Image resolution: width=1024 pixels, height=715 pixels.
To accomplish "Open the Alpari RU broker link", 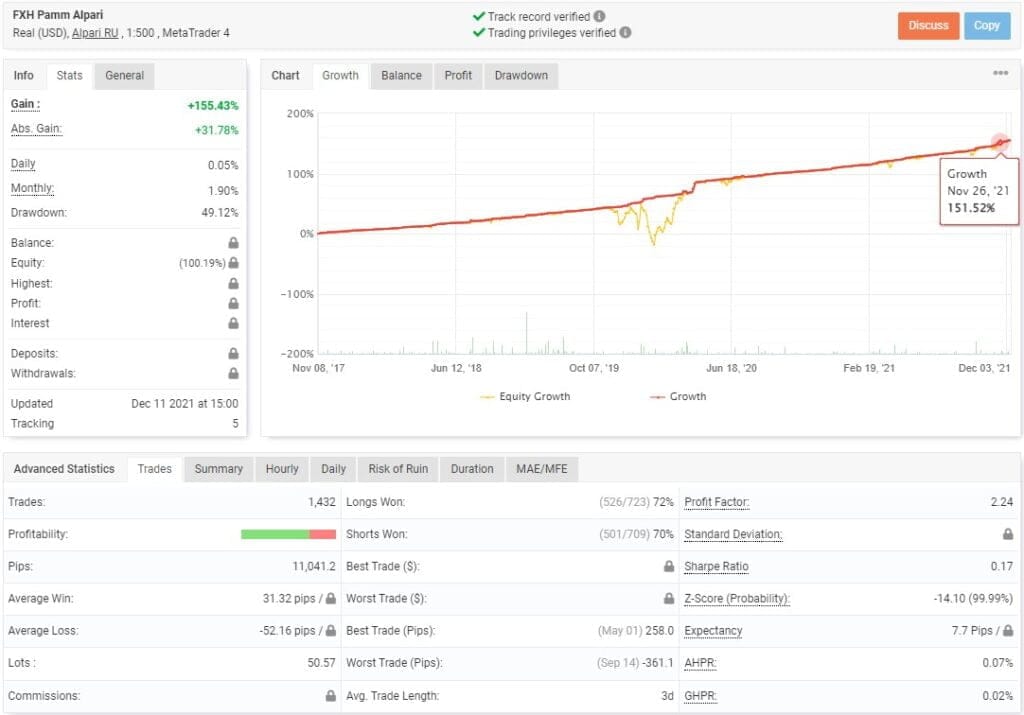I will pos(94,31).
